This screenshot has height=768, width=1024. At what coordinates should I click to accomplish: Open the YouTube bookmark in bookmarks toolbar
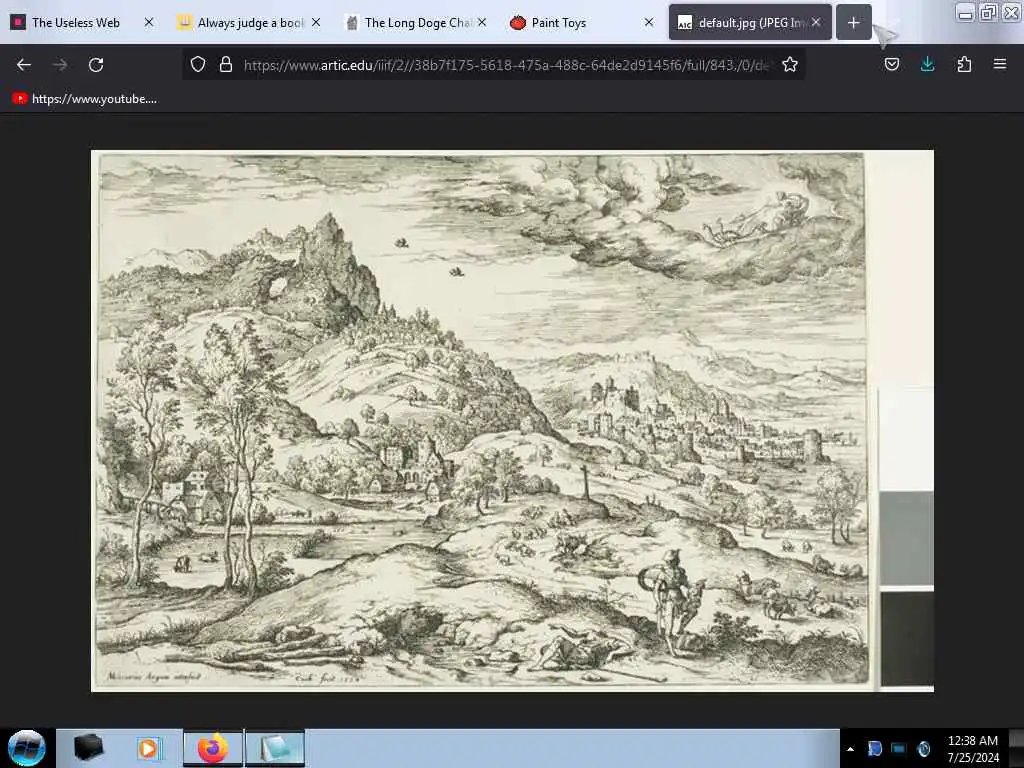[x=84, y=99]
